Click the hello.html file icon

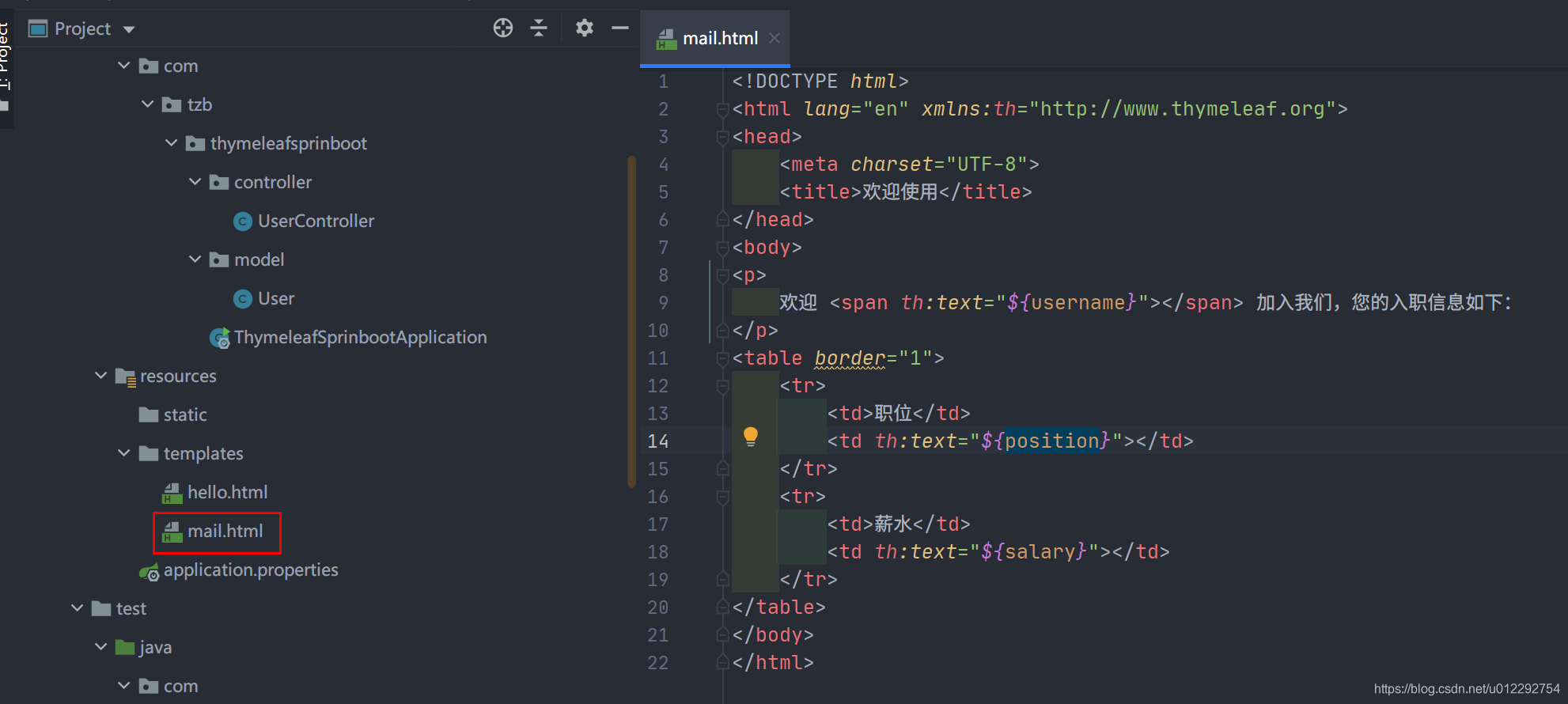(x=172, y=494)
